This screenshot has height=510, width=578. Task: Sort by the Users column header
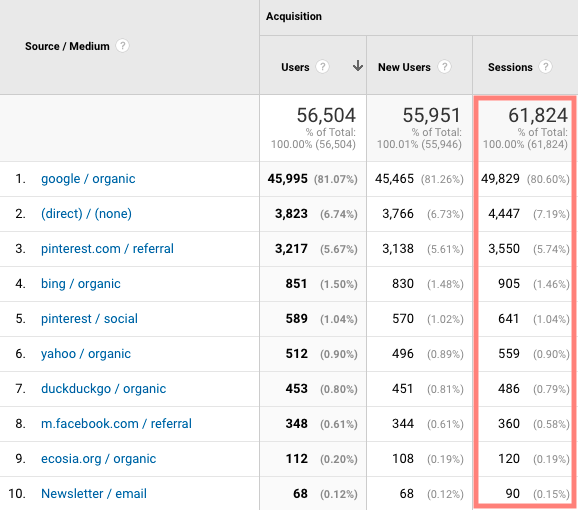click(x=295, y=67)
